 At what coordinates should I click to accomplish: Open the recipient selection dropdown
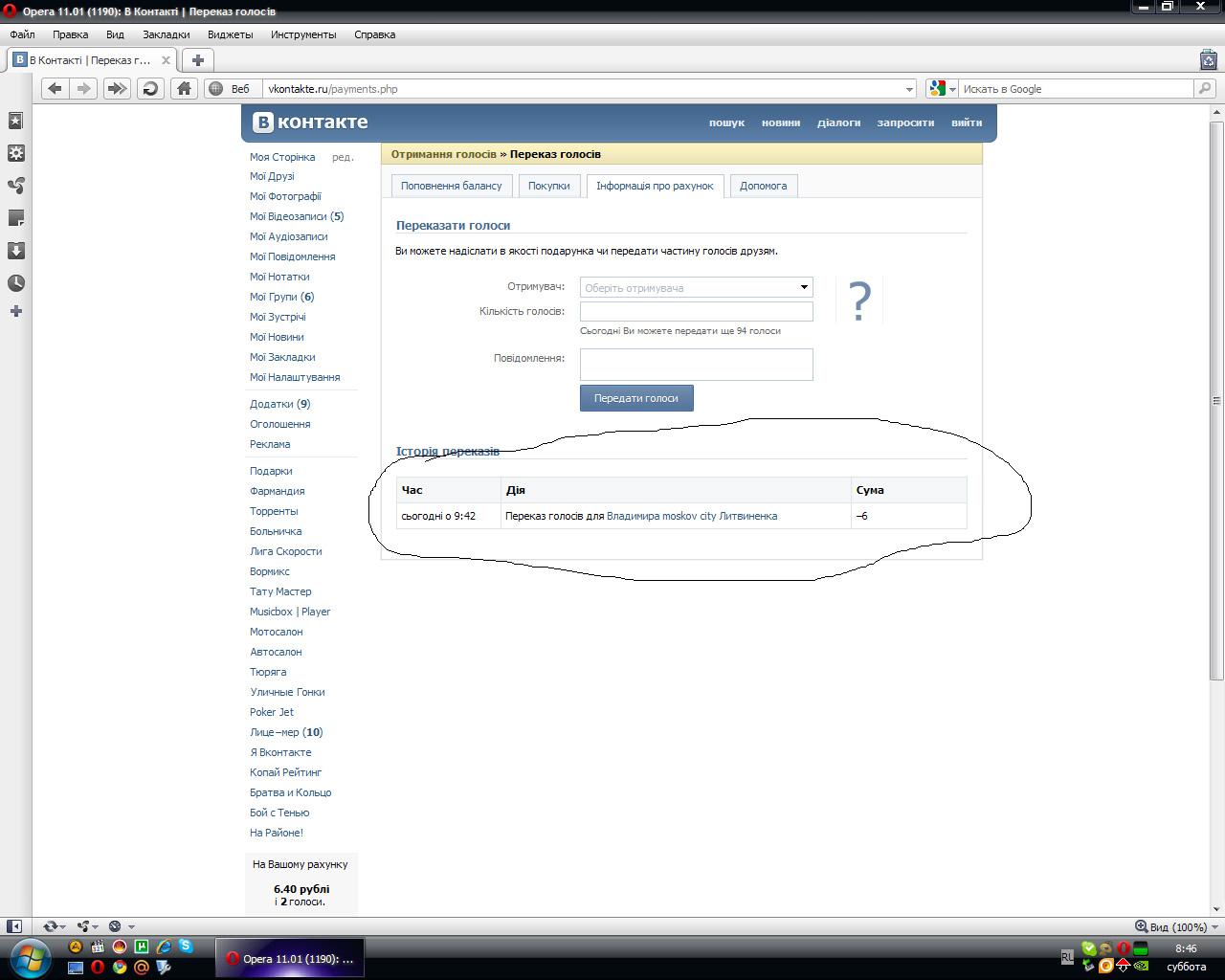(x=804, y=287)
